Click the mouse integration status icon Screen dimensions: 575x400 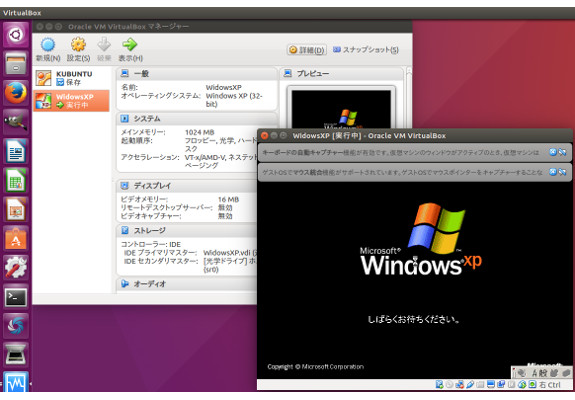522,385
